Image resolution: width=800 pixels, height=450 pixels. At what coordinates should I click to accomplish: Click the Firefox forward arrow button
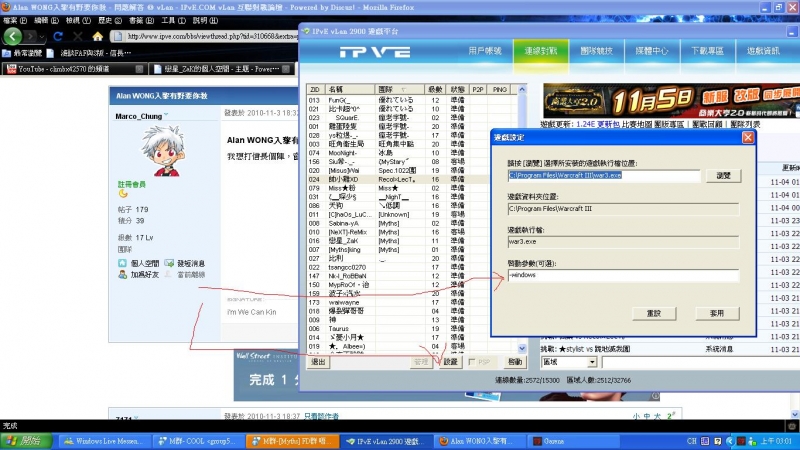[x=31, y=36]
